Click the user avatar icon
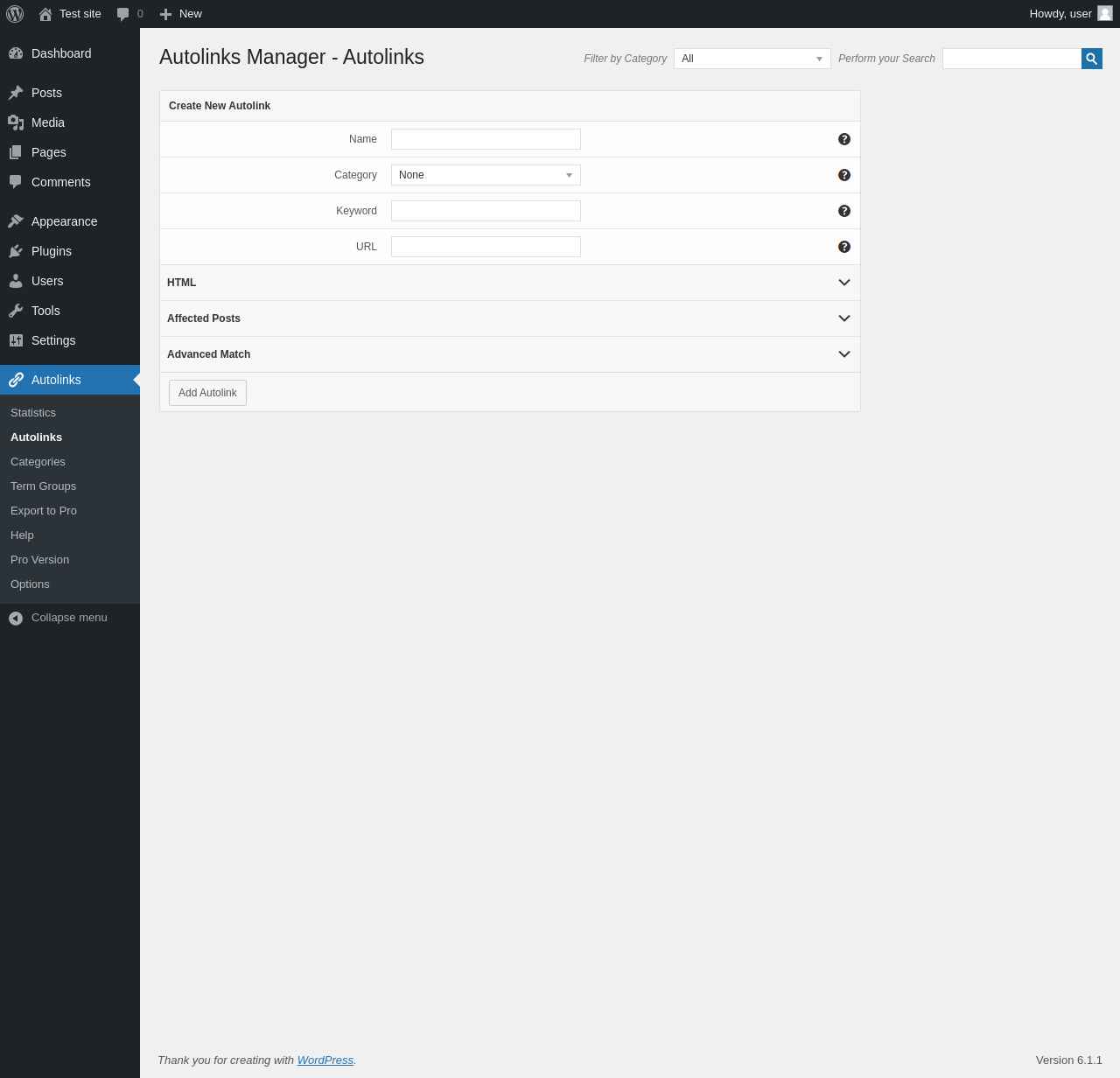1120x1078 pixels. (1105, 13)
